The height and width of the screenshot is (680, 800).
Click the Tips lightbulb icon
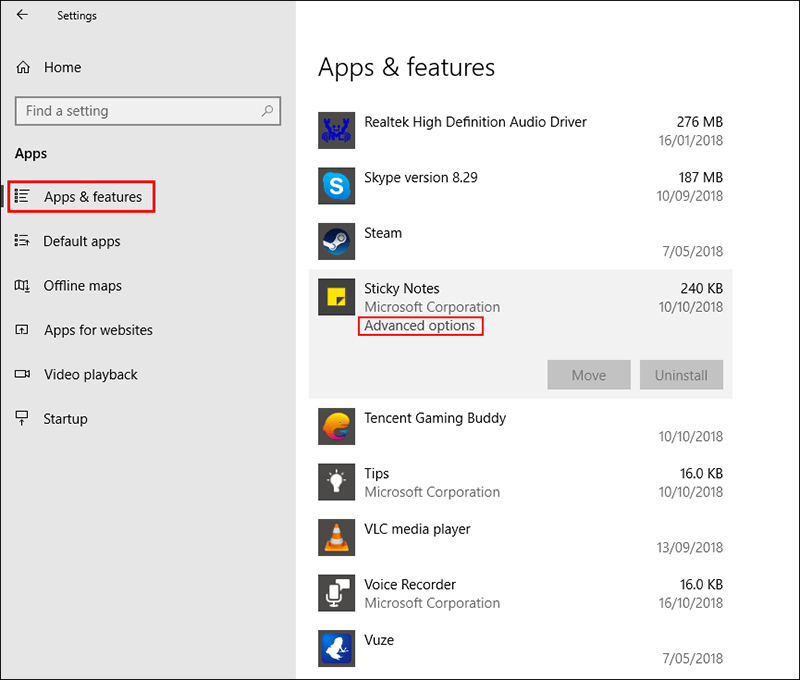click(x=336, y=482)
